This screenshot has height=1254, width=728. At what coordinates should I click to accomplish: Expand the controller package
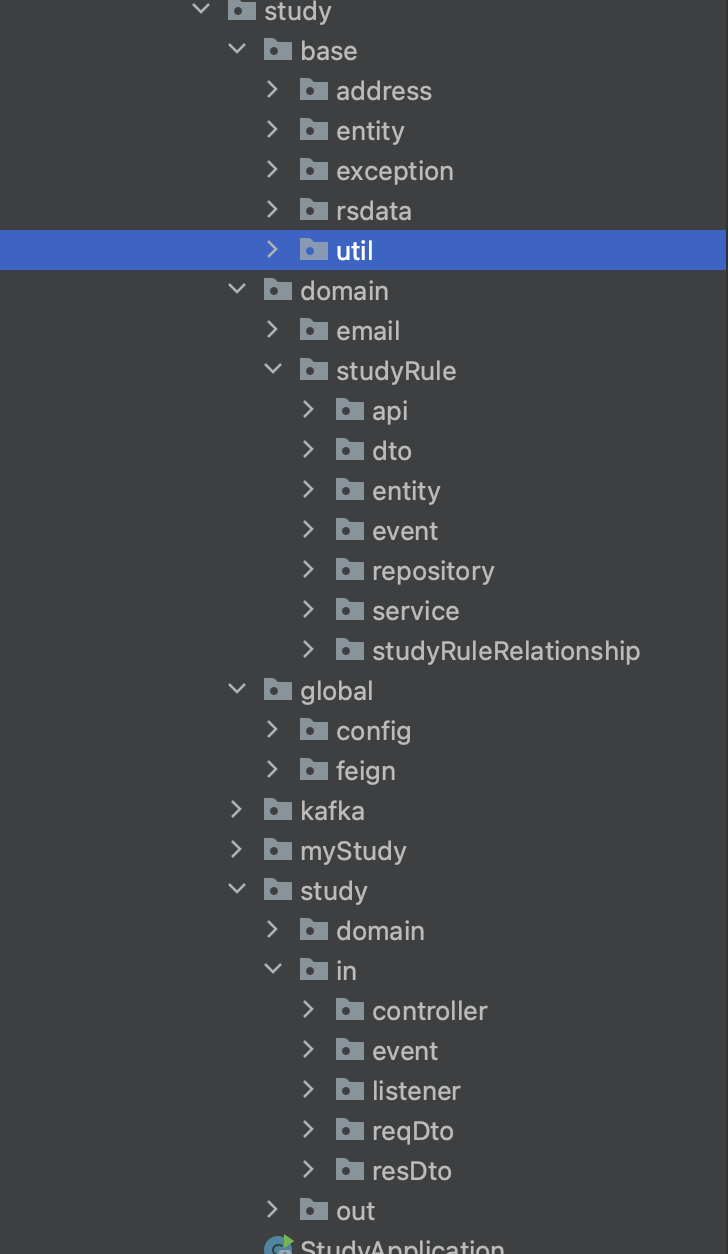point(309,1009)
